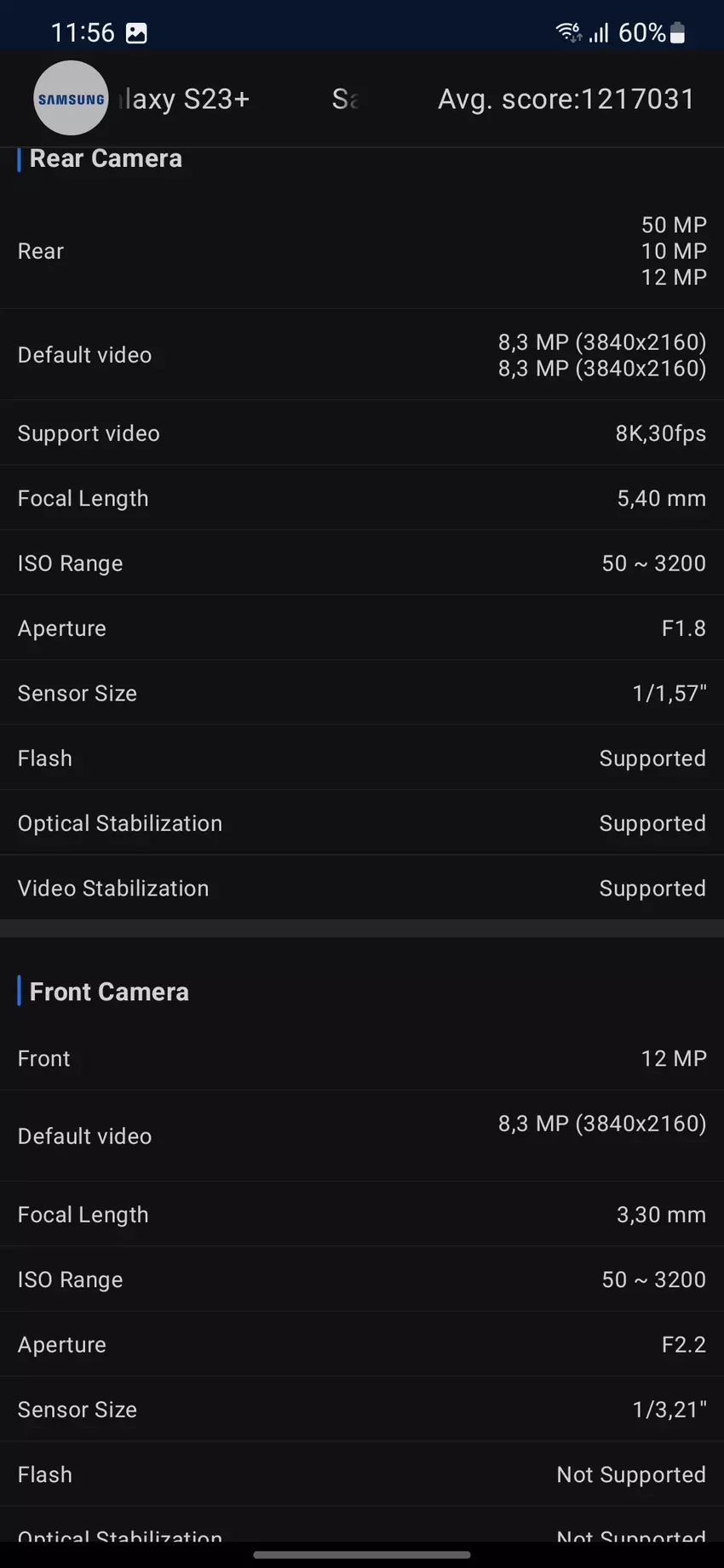Tap the cellular signal strength icon

coord(600,33)
